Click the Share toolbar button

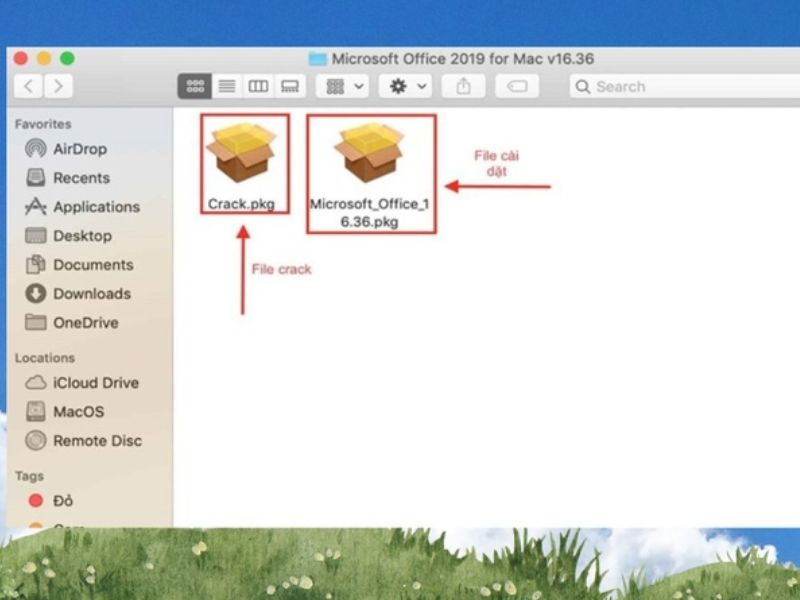pyautogui.click(x=463, y=86)
